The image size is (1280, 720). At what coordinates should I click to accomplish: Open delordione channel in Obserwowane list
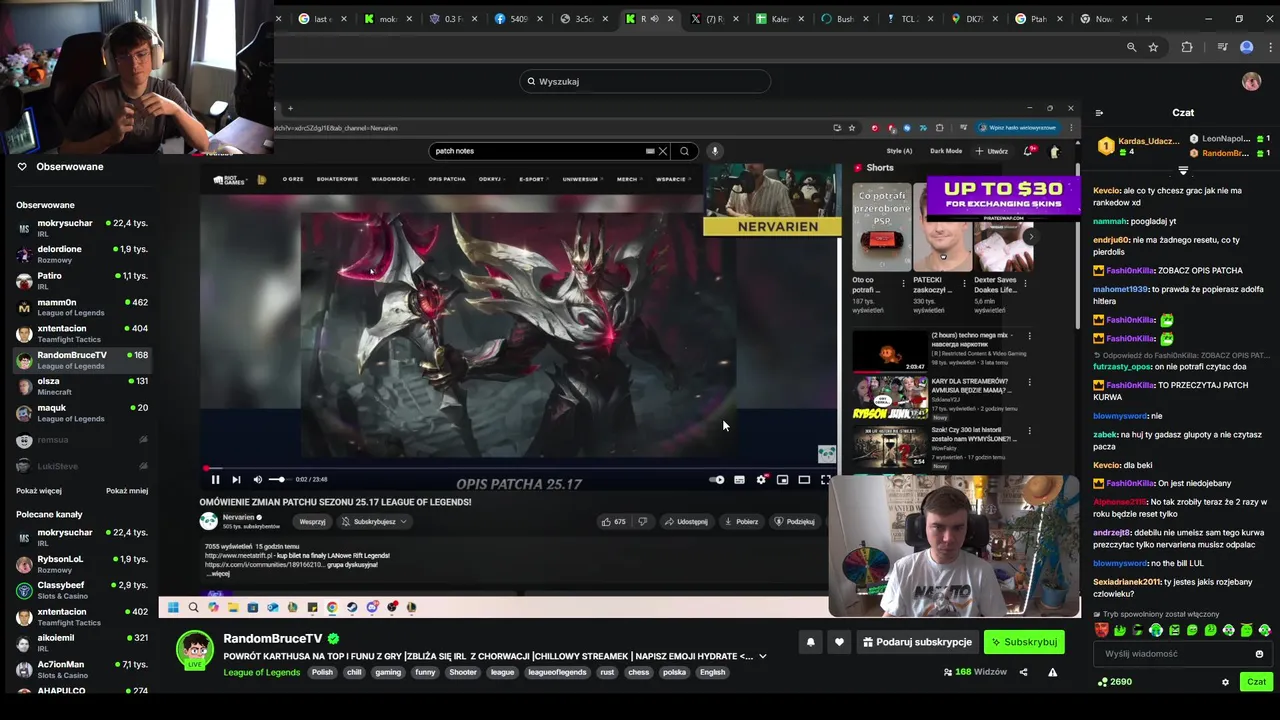82,254
